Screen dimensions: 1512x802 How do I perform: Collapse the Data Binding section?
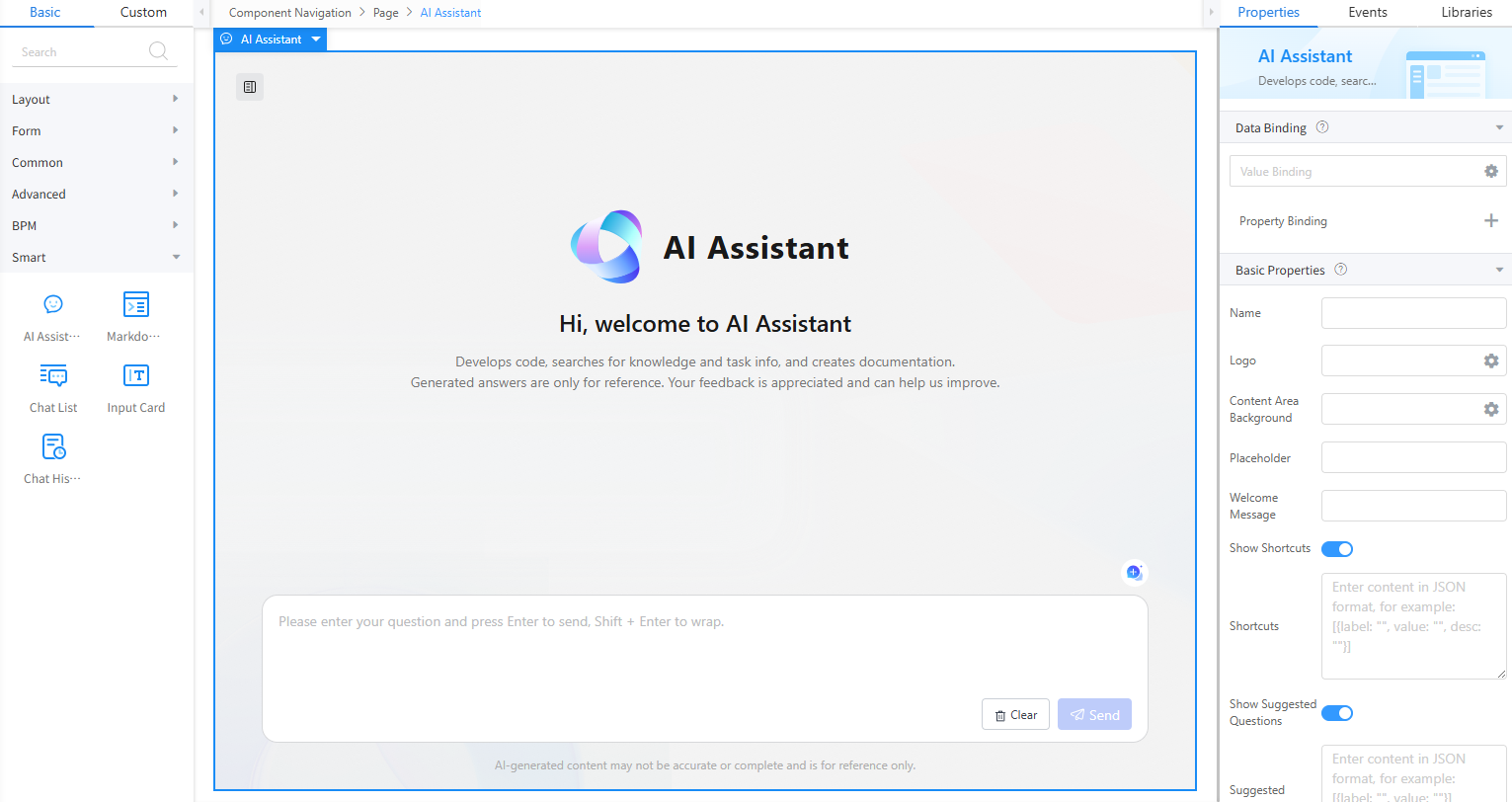[x=1499, y=127]
